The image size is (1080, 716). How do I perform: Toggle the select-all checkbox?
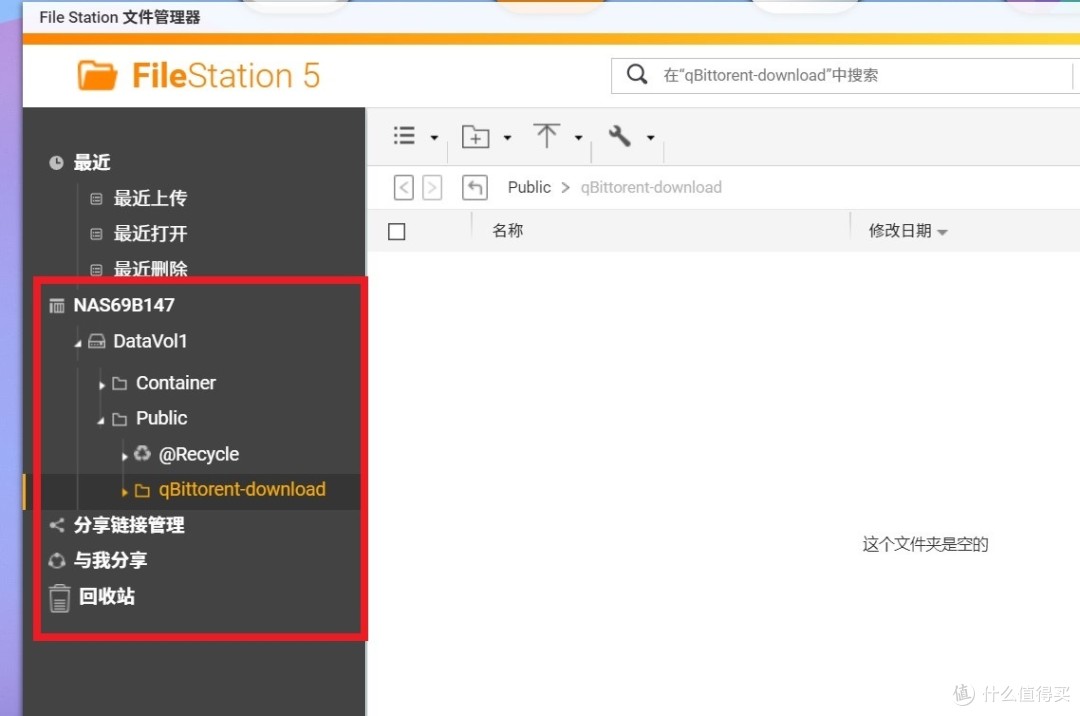click(x=397, y=231)
